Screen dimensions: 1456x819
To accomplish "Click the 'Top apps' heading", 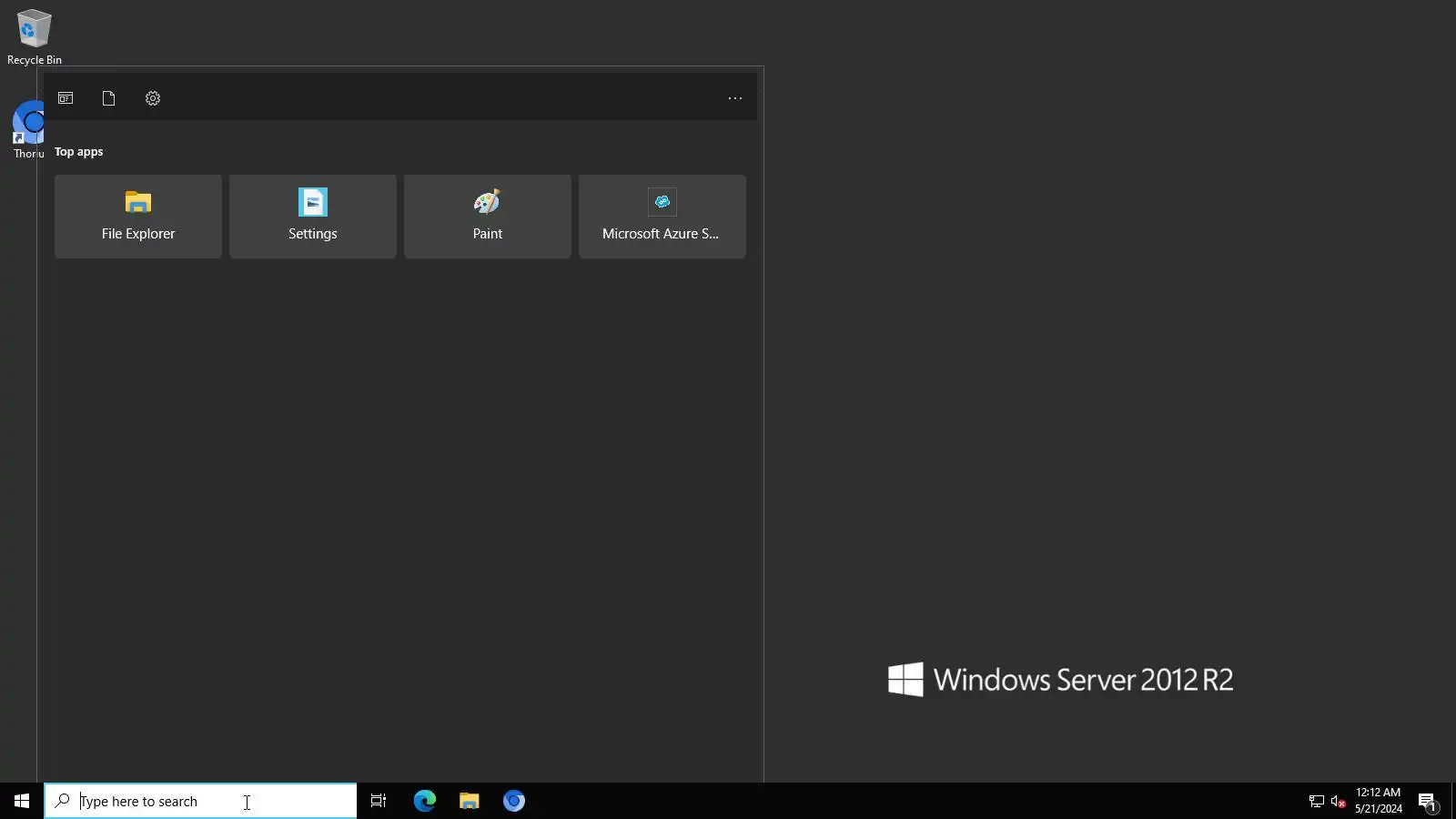I will click(78, 152).
